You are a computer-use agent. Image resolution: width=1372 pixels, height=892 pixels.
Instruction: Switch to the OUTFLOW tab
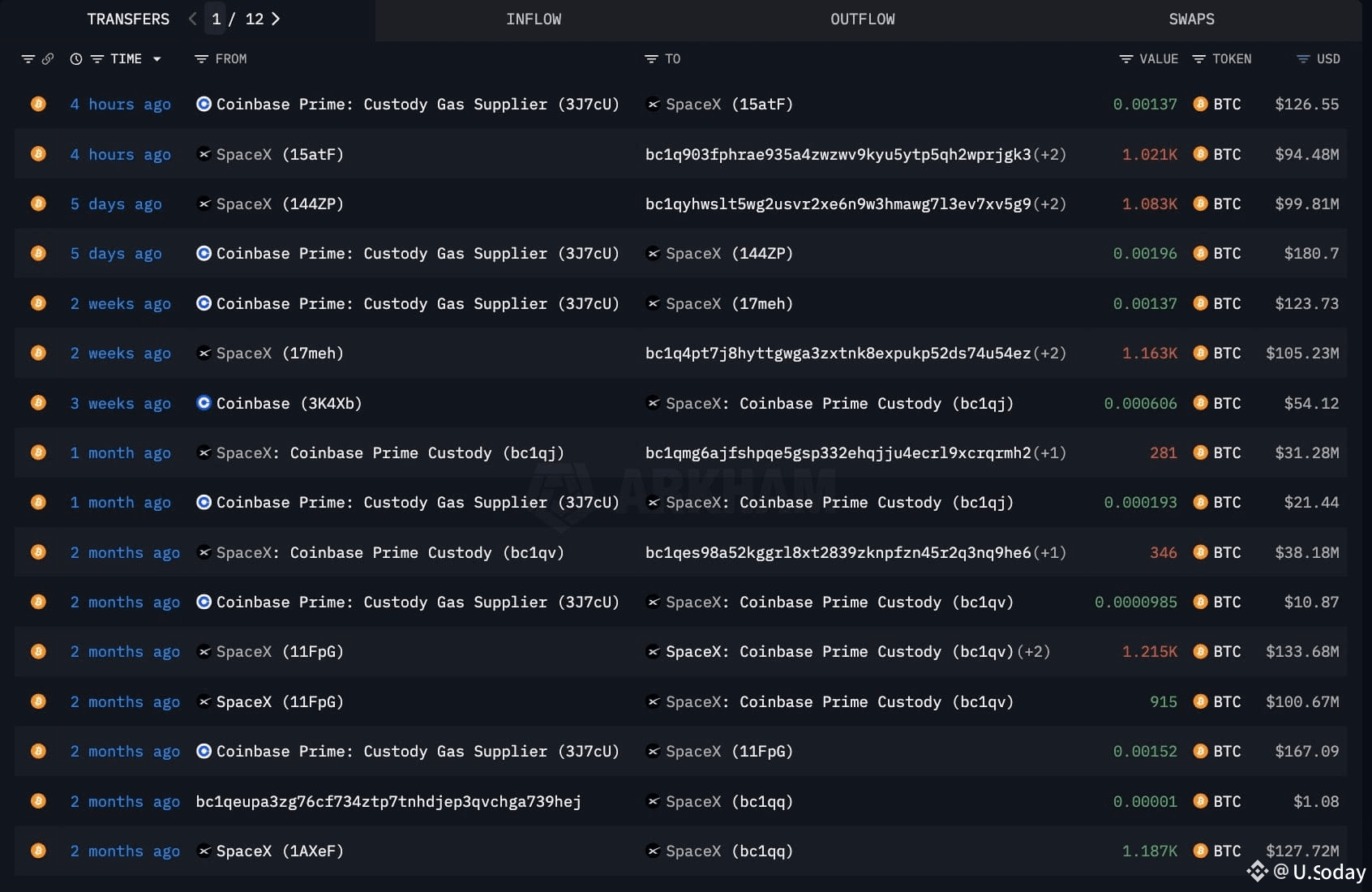pos(862,19)
